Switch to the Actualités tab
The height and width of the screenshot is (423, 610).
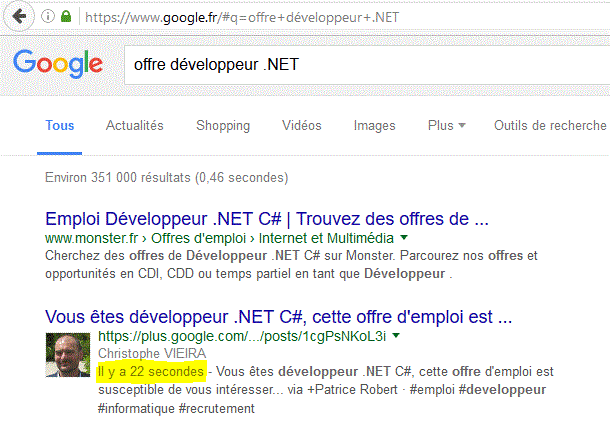(x=135, y=126)
